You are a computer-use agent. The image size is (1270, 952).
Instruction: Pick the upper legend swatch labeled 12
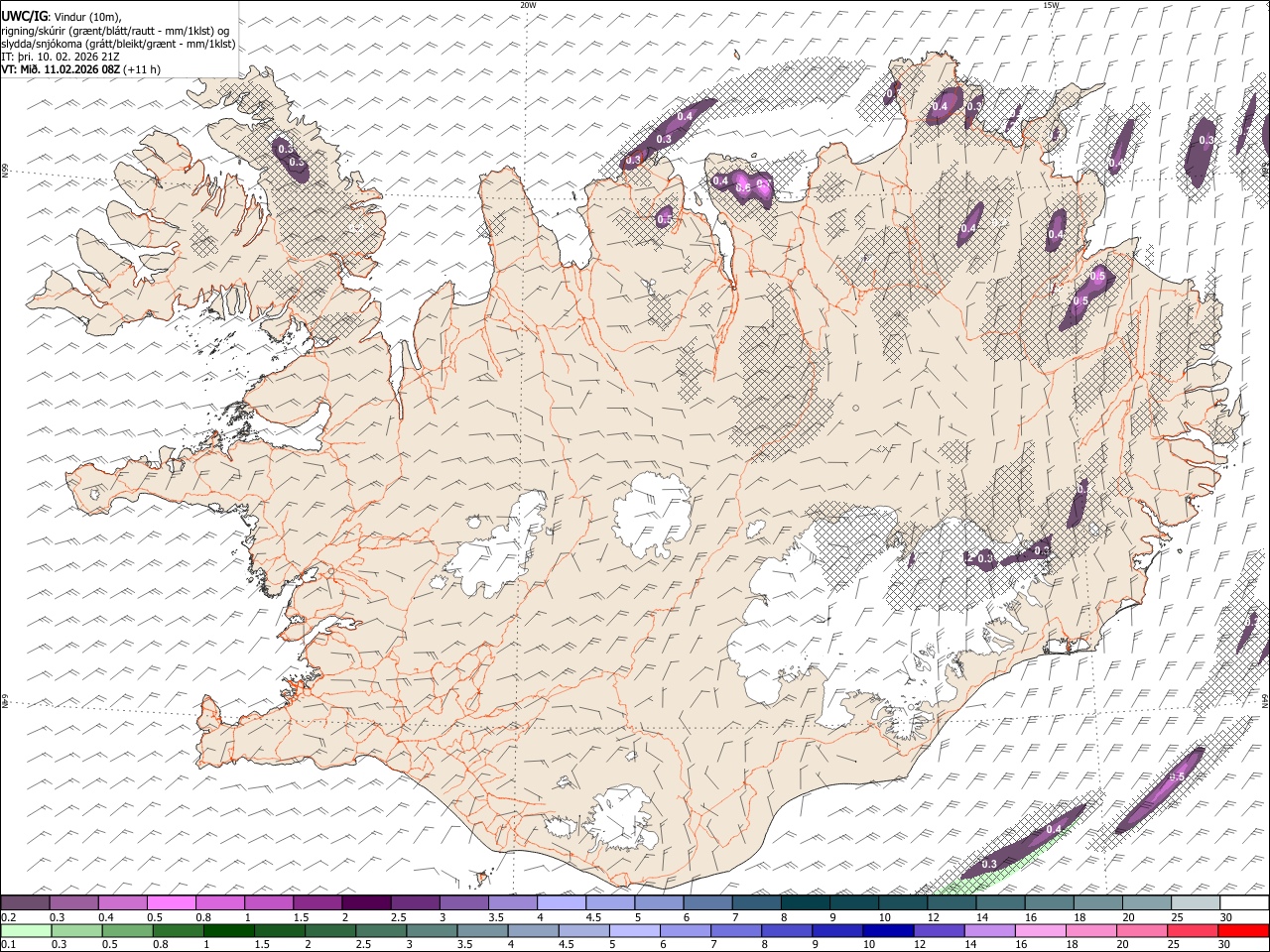(951, 902)
